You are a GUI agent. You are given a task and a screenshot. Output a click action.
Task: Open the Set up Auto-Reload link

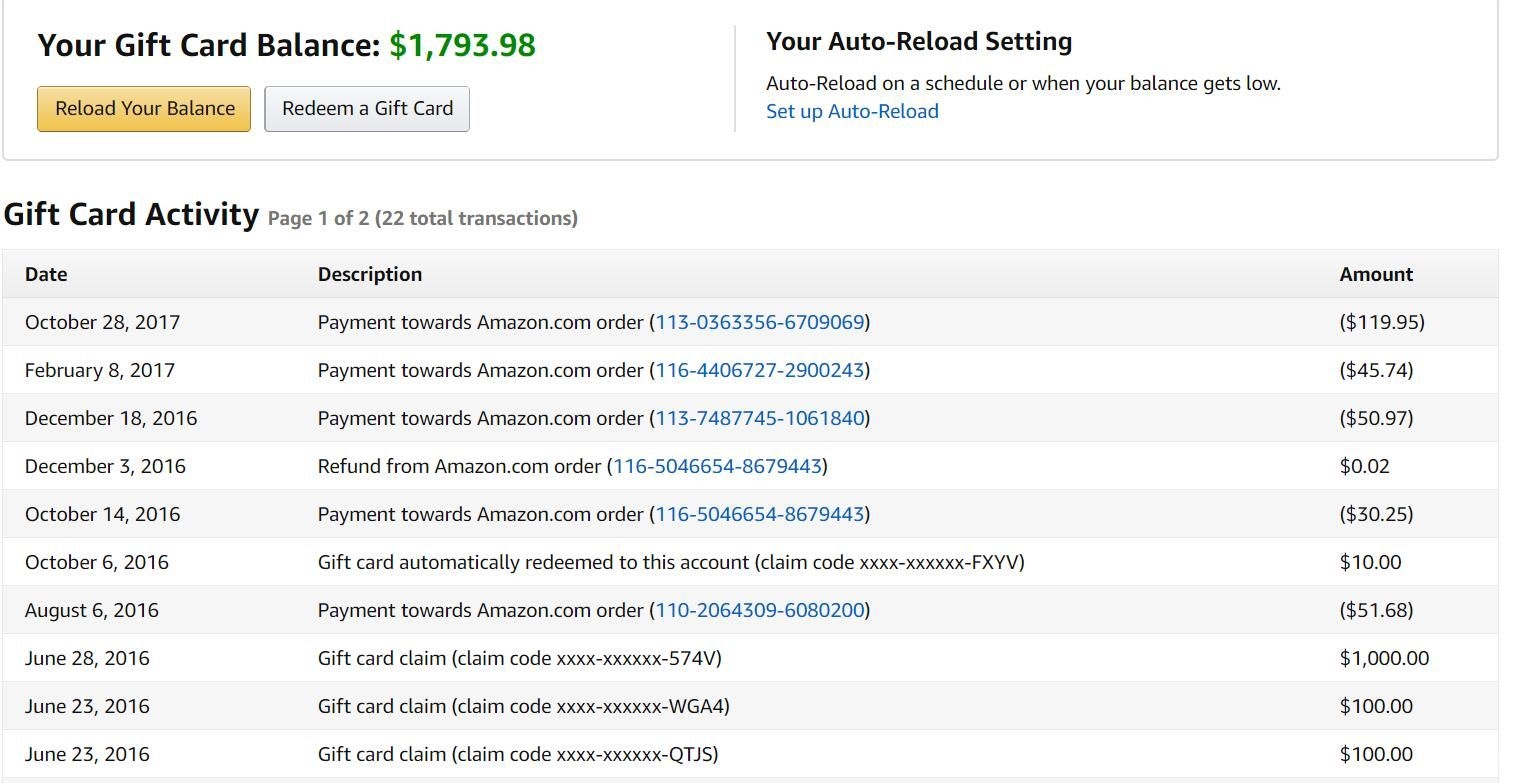pos(852,112)
